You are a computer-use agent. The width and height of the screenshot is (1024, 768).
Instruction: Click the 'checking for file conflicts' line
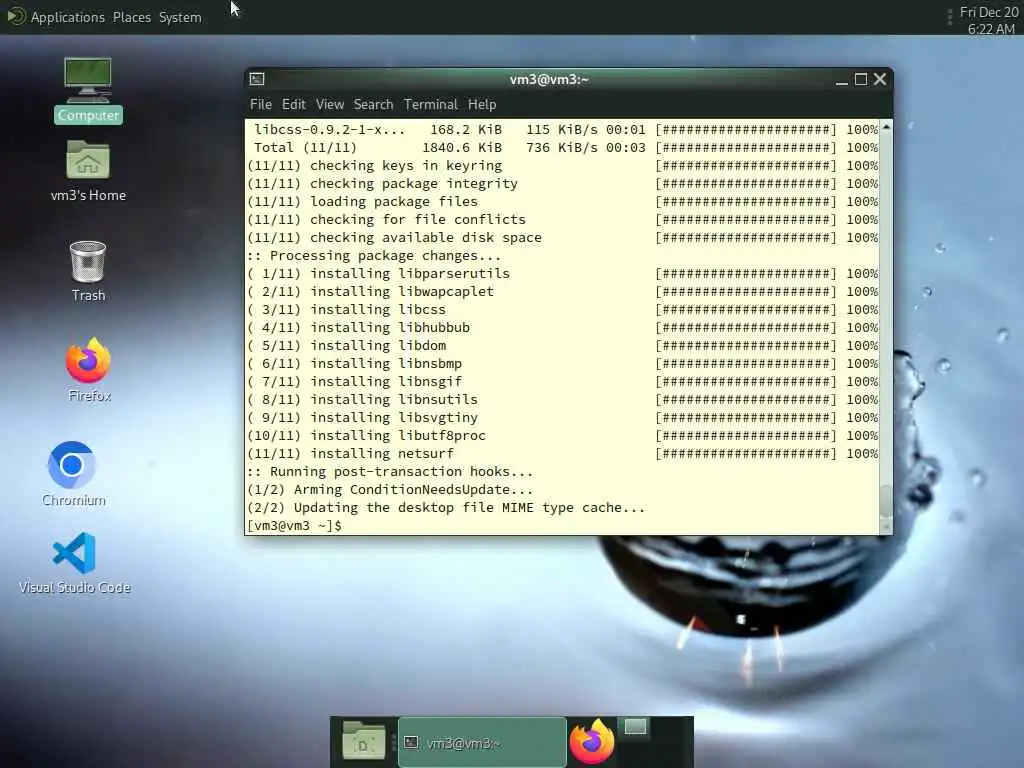tap(562, 219)
